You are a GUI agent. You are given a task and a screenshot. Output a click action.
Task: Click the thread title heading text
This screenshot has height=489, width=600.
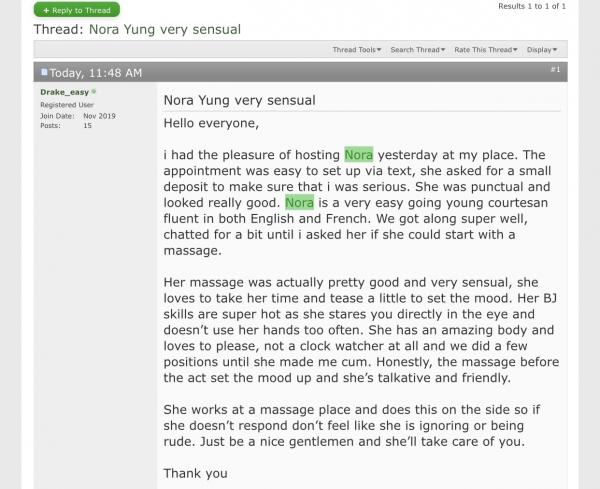137,29
